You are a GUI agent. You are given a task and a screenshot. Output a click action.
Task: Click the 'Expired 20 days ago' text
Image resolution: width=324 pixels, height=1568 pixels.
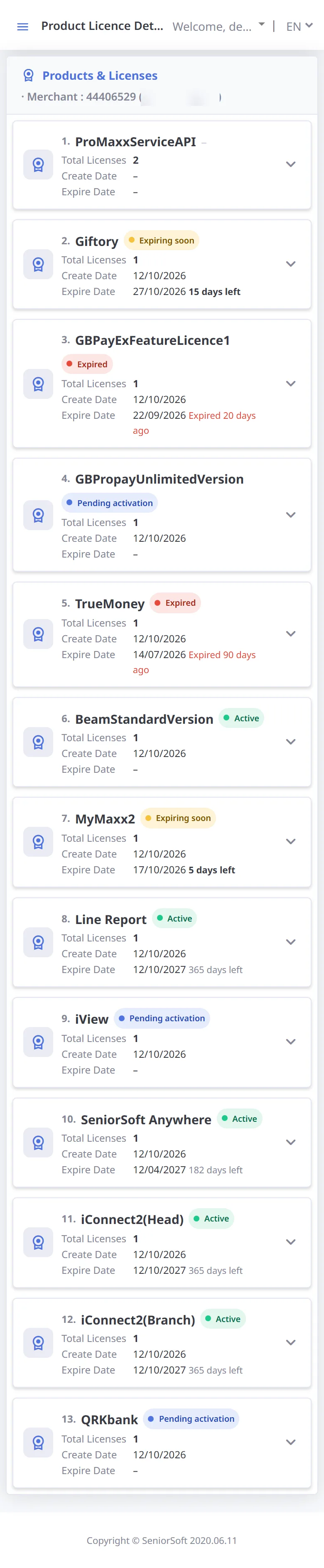click(194, 424)
